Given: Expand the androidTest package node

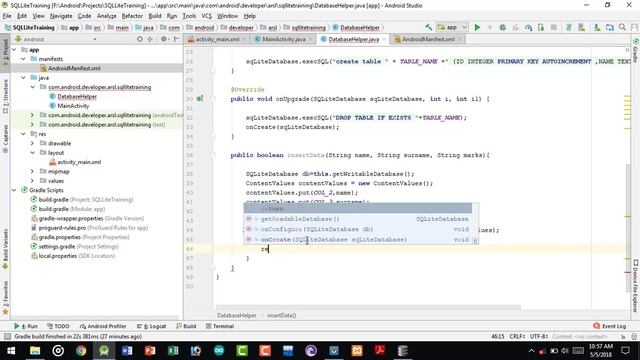Looking at the screenshot, I should 32,115.
